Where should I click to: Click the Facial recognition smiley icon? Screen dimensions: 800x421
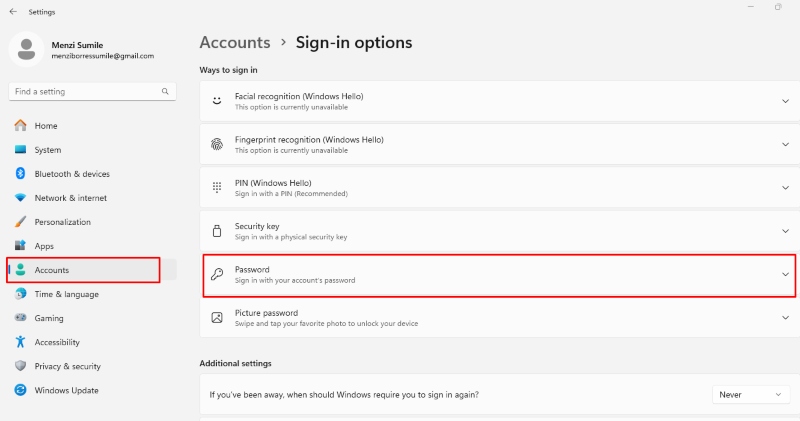click(x=217, y=101)
